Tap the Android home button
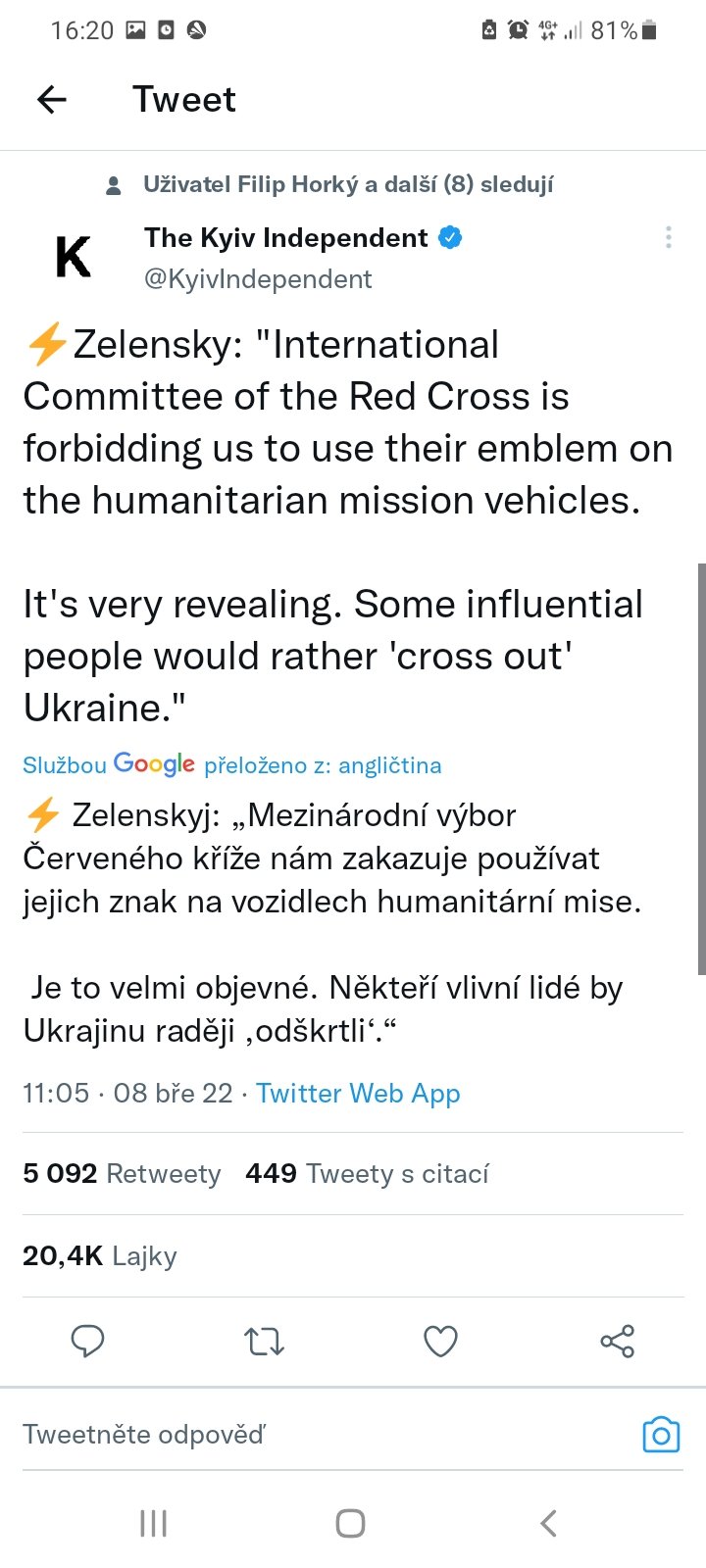706x1568 pixels. tap(350, 1523)
